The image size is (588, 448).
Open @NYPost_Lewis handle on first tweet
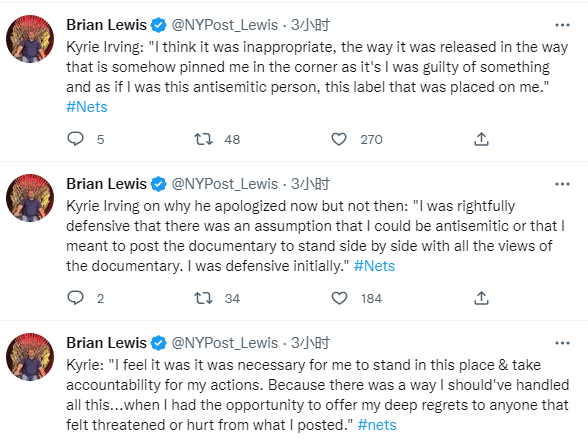225,25
